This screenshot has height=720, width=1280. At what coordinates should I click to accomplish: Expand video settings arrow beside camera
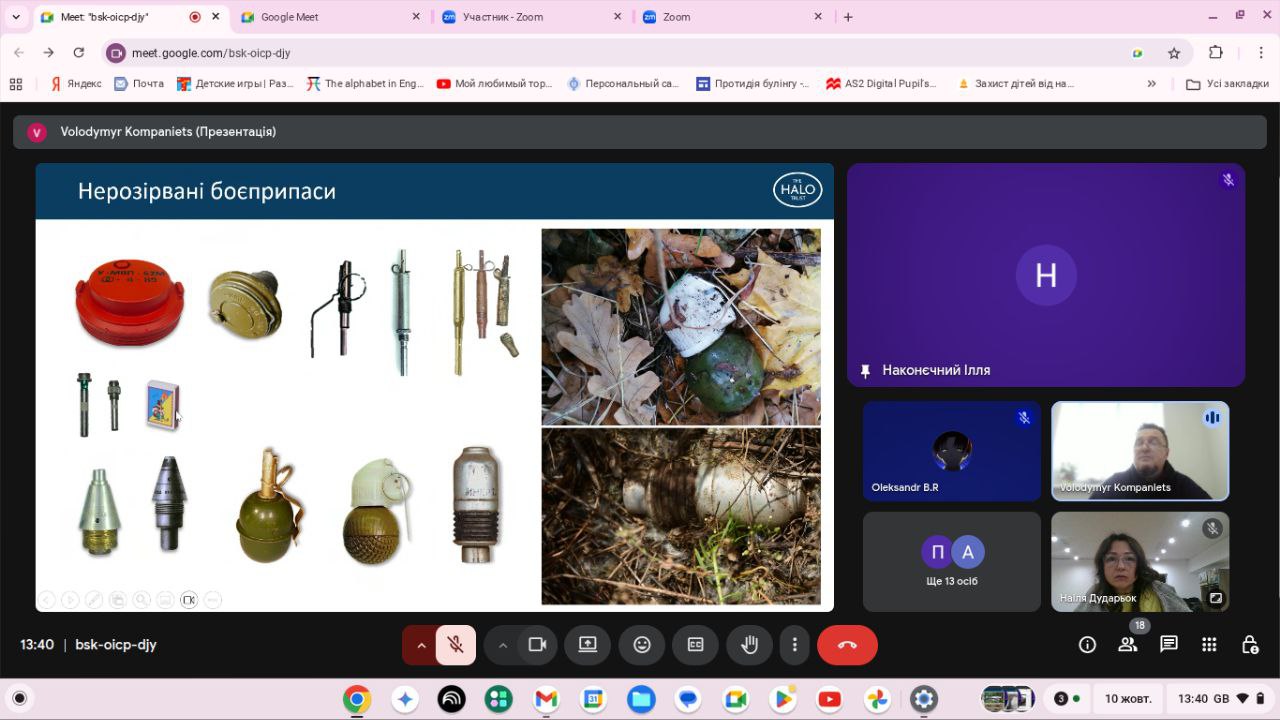(x=503, y=645)
